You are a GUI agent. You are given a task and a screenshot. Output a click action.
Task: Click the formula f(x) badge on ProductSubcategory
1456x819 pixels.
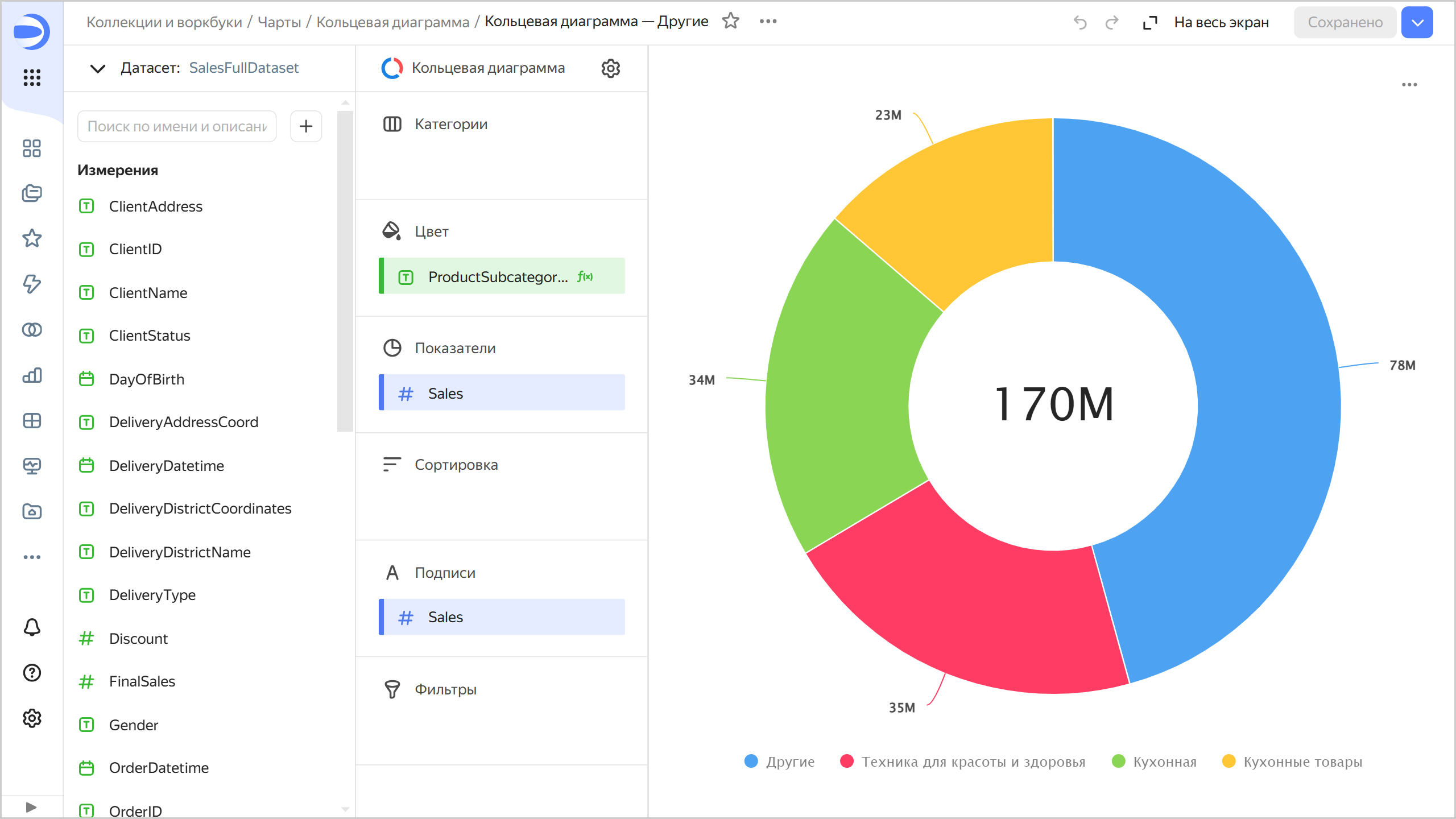pyautogui.click(x=585, y=277)
